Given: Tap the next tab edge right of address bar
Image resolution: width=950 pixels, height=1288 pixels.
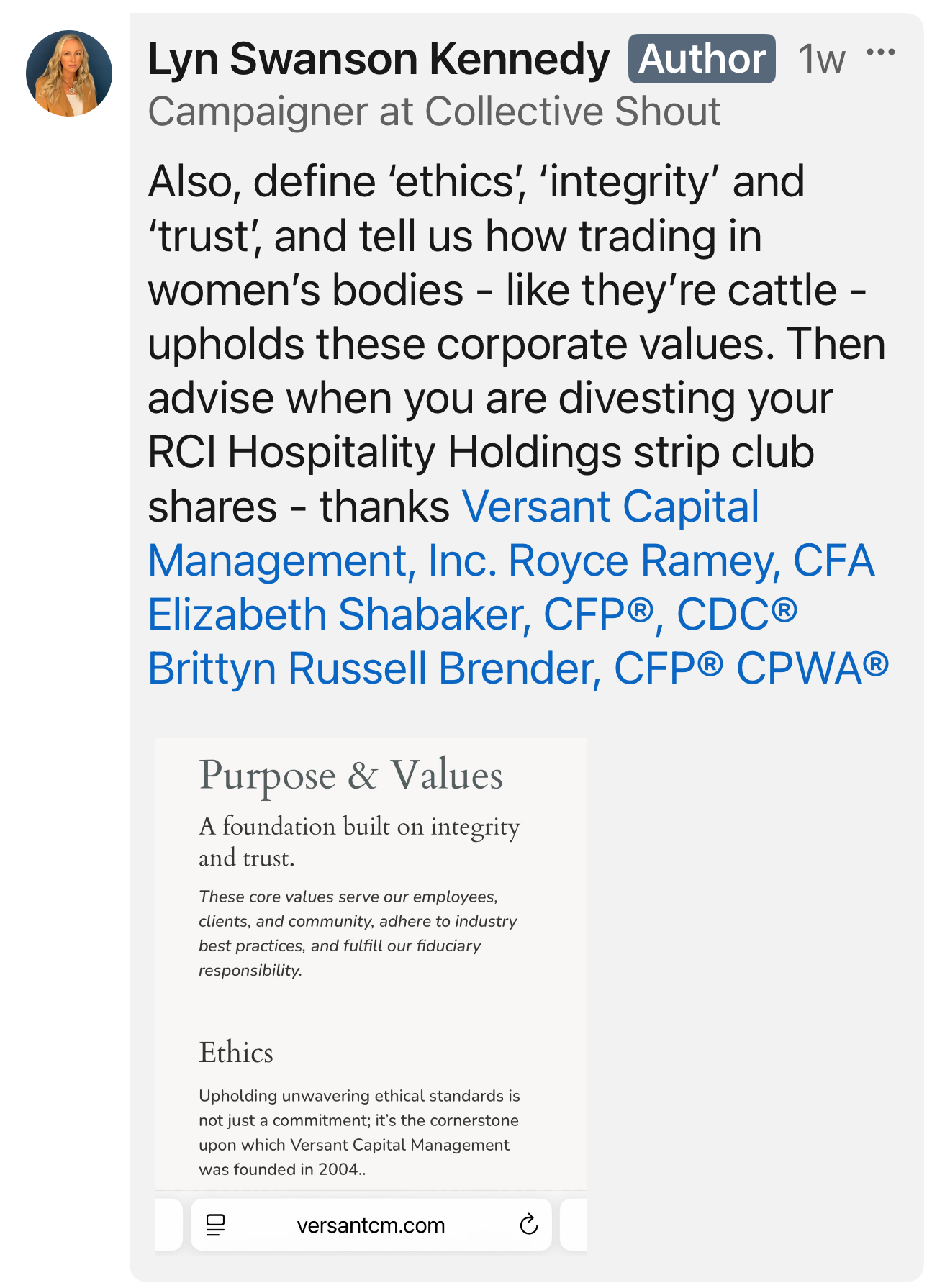Looking at the screenshot, I should pos(574,1225).
